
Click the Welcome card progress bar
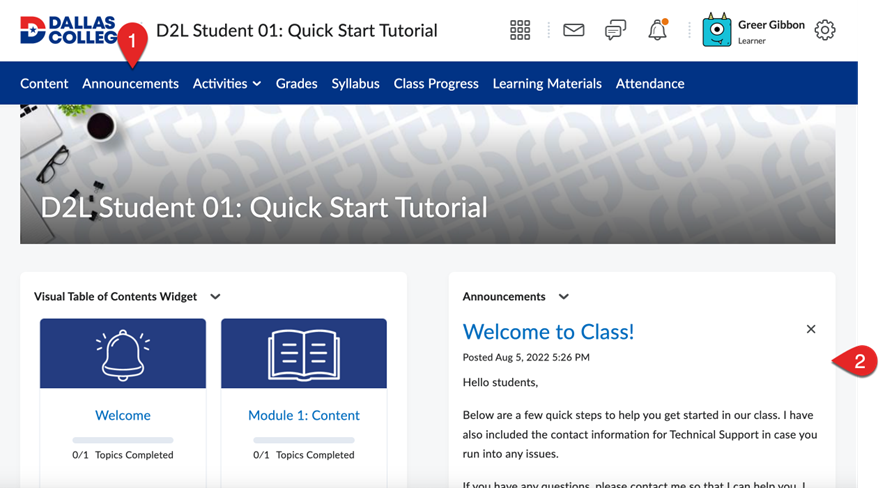point(122,440)
